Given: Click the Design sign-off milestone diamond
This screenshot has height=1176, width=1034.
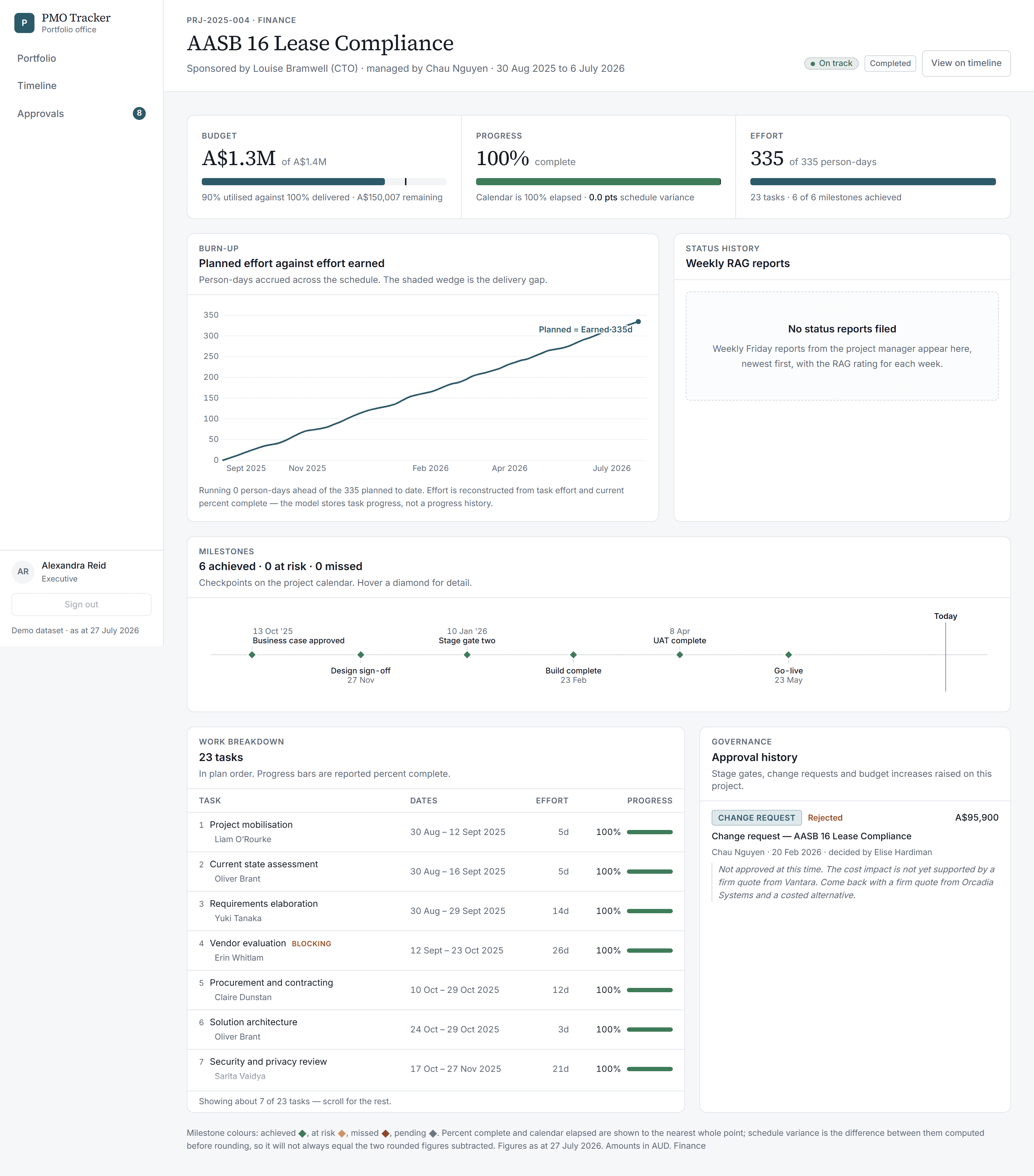Looking at the screenshot, I should [x=361, y=655].
